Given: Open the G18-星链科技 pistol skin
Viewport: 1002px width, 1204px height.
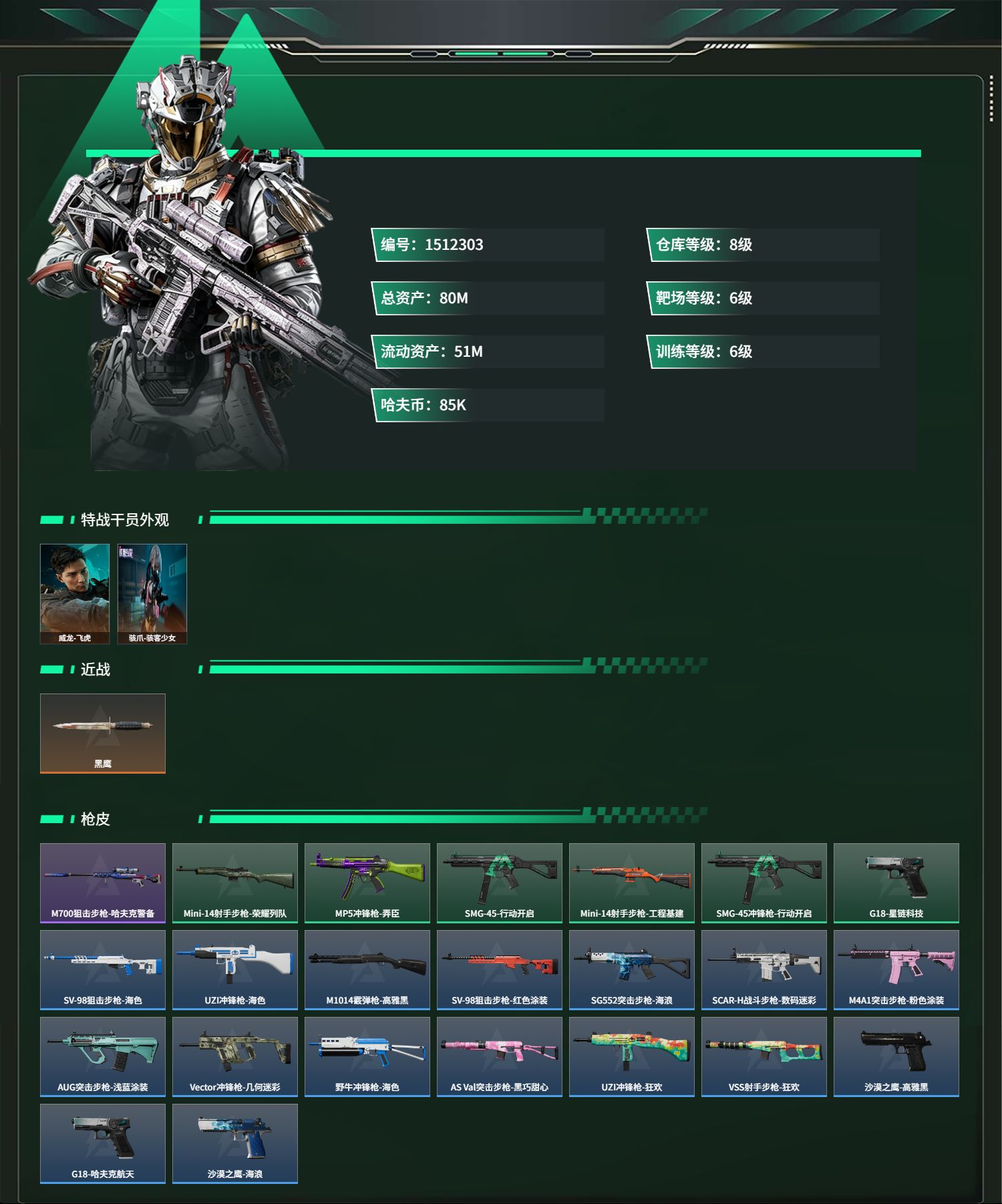Looking at the screenshot, I should (x=896, y=883).
